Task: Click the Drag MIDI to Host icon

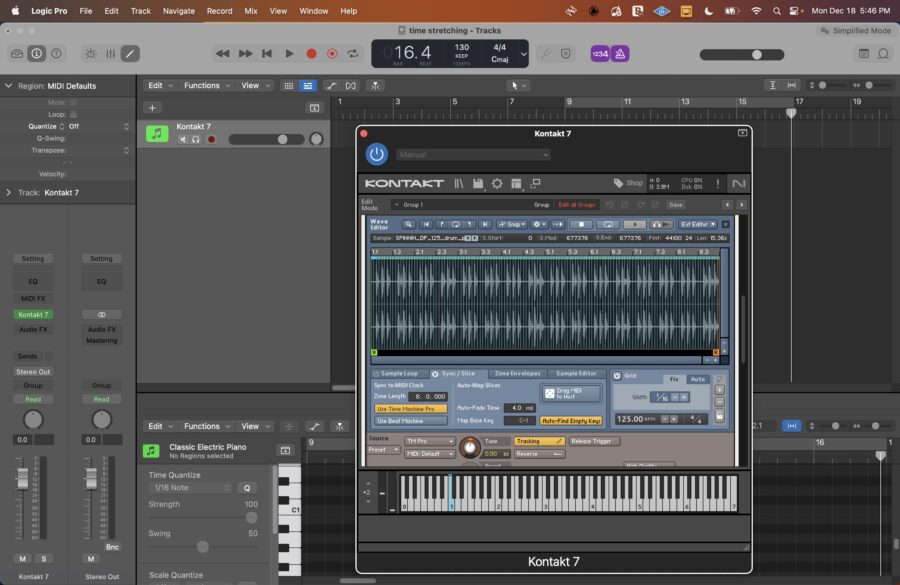Action: tap(571, 392)
